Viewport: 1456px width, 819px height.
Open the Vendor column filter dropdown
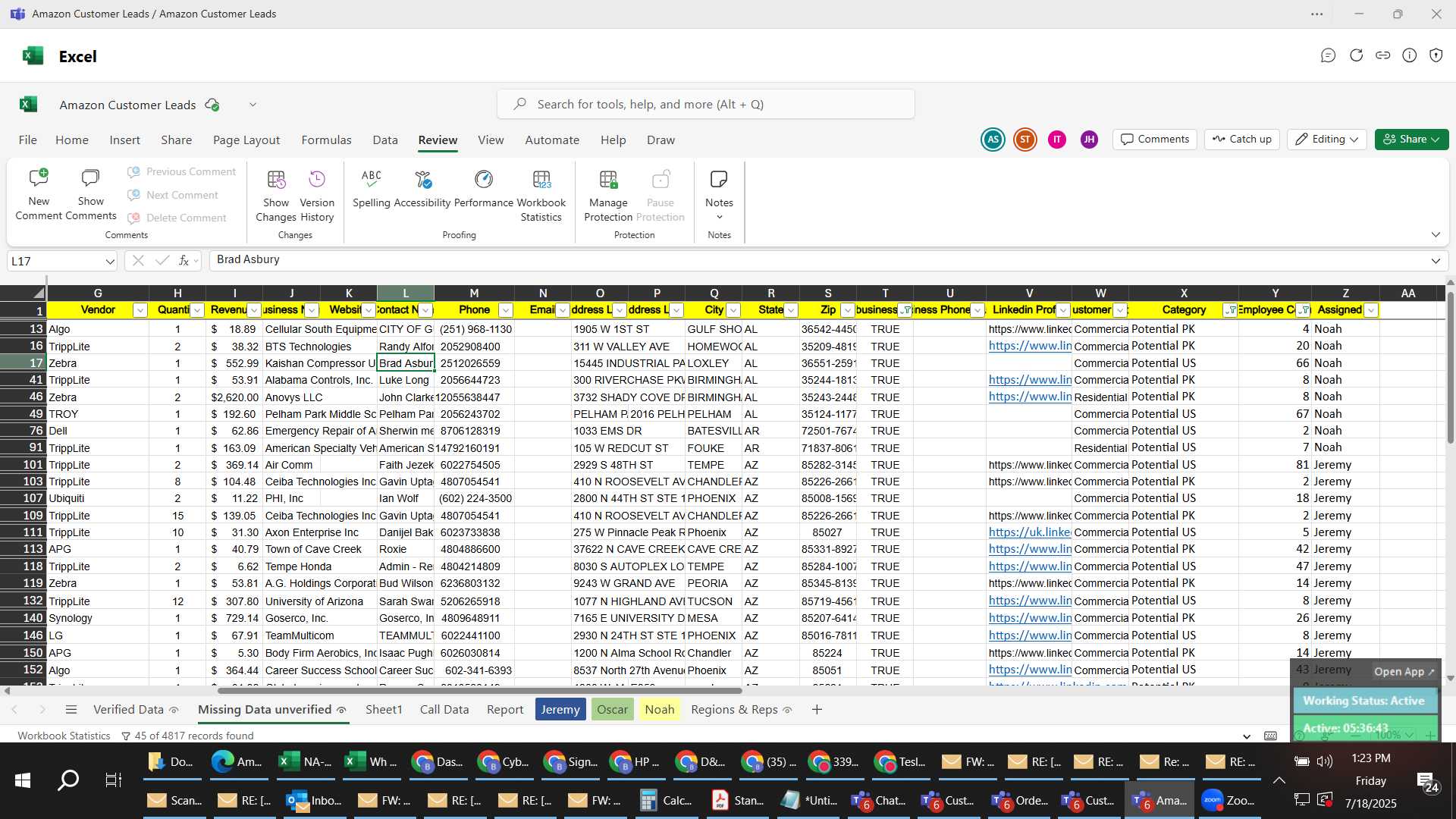pyautogui.click(x=140, y=310)
